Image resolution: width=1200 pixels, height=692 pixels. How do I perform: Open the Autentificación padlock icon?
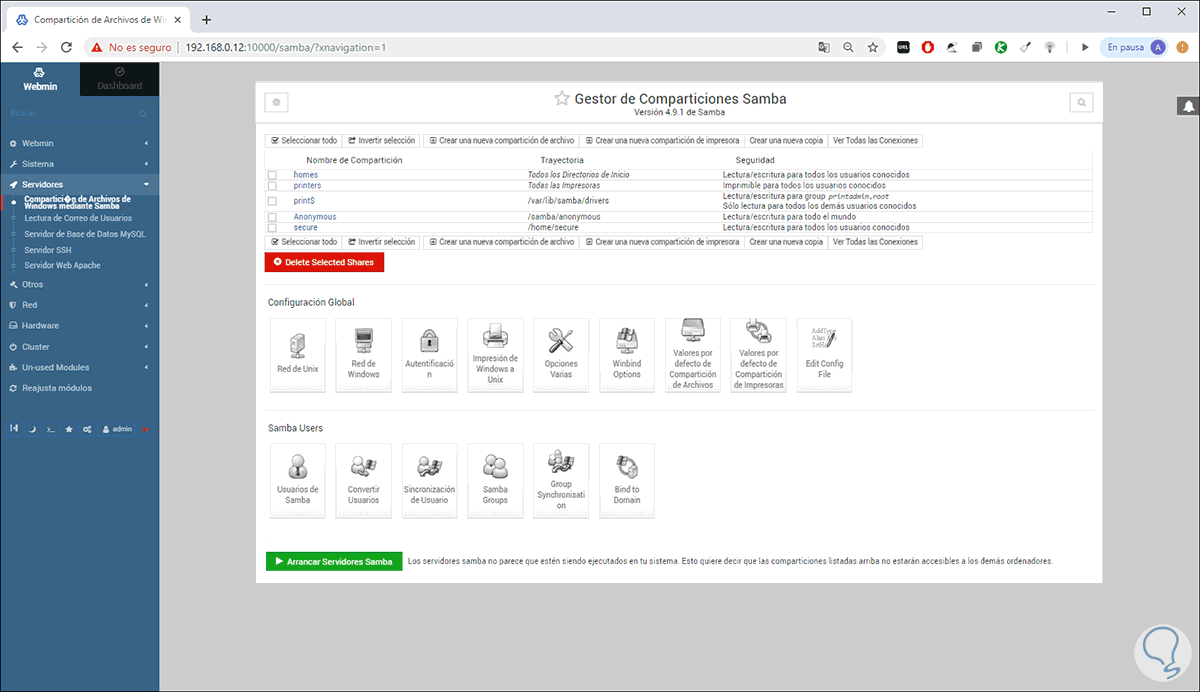click(429, 355)
